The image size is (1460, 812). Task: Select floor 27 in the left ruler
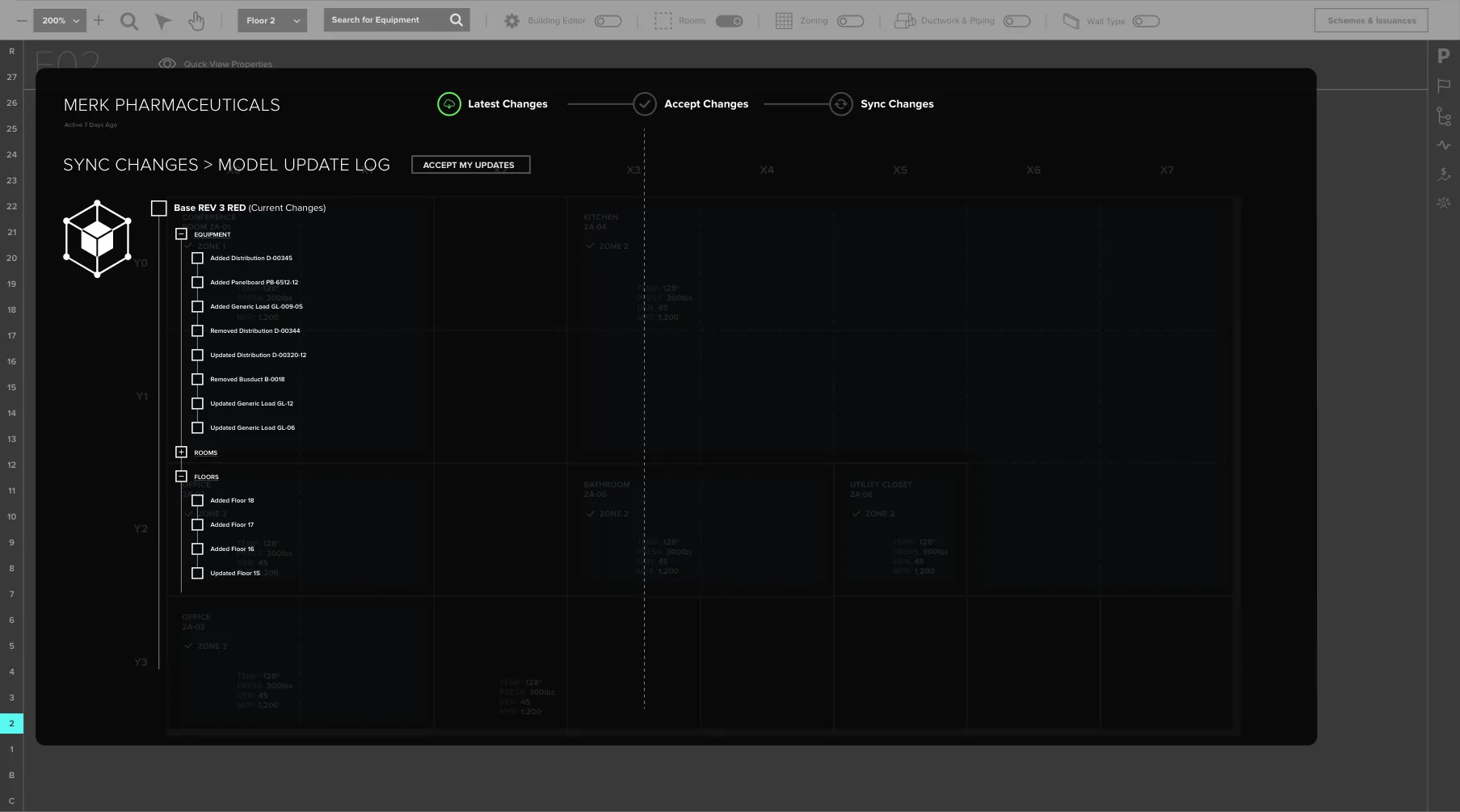(x=11, y=78)
